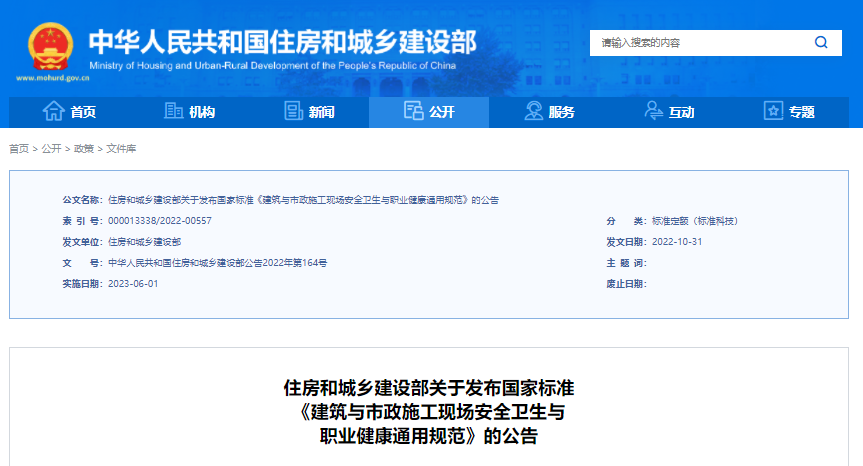Click the search magnifier icon
The height and width of the screenshot is (466, 863).
(821, 42)
